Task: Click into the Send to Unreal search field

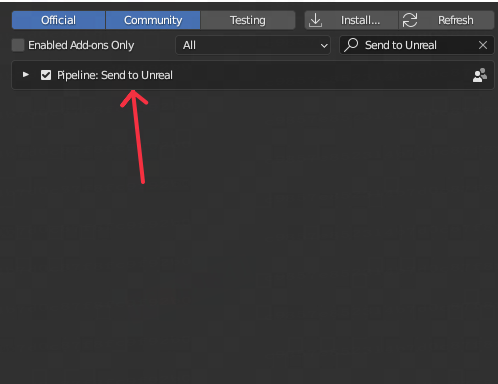Action: coord(416,45)
